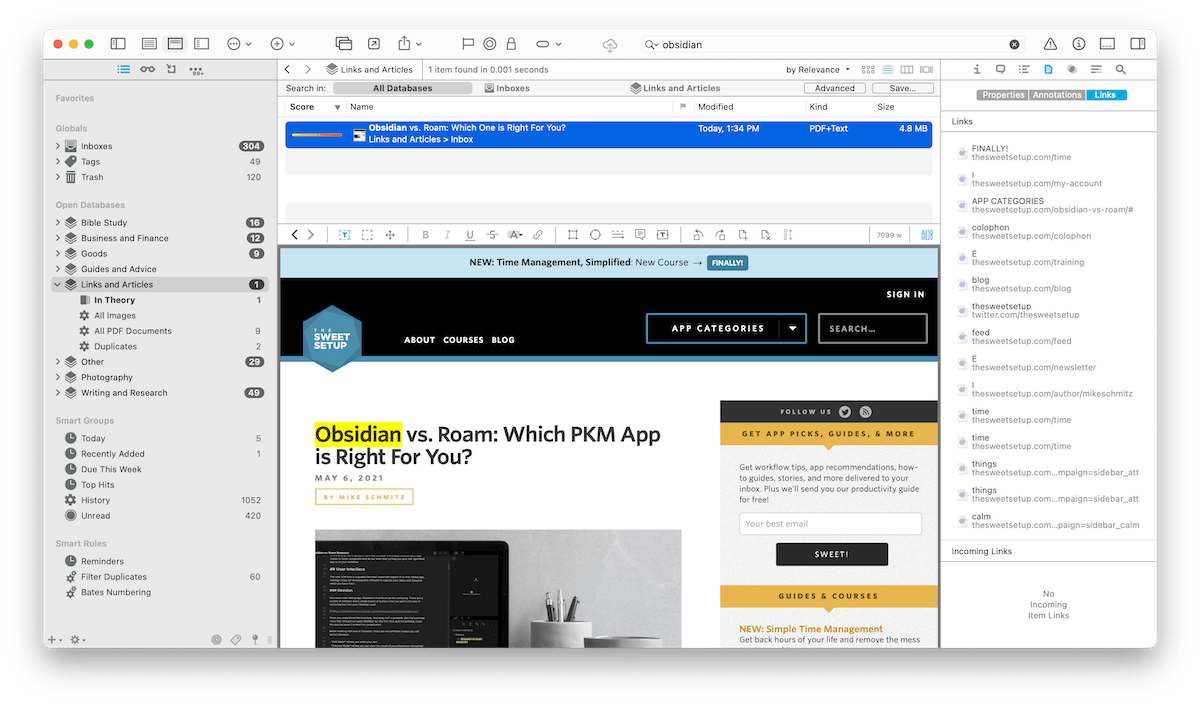Toggle the lock on the selected item
Screen dimensions: 1200x705
point(511,44)
